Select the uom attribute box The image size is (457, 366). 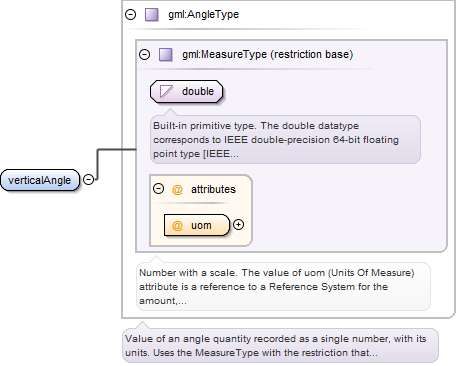point(197,225)
